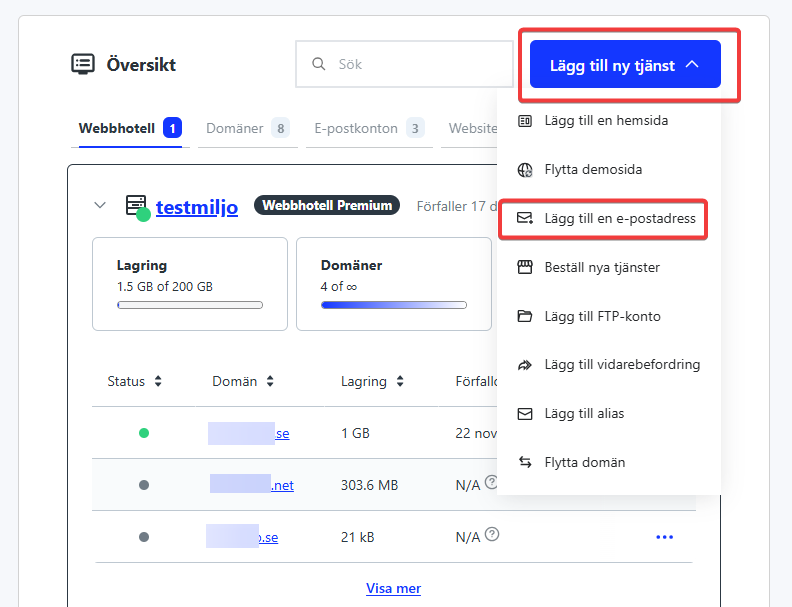
Task: Open the testmiljo account link
Action: point(196,206)
